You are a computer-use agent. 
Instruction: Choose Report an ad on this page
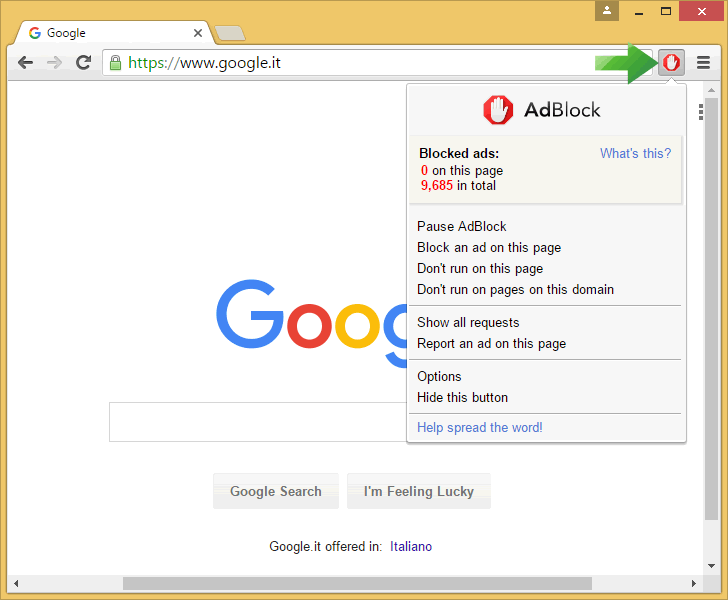point(491,343)
